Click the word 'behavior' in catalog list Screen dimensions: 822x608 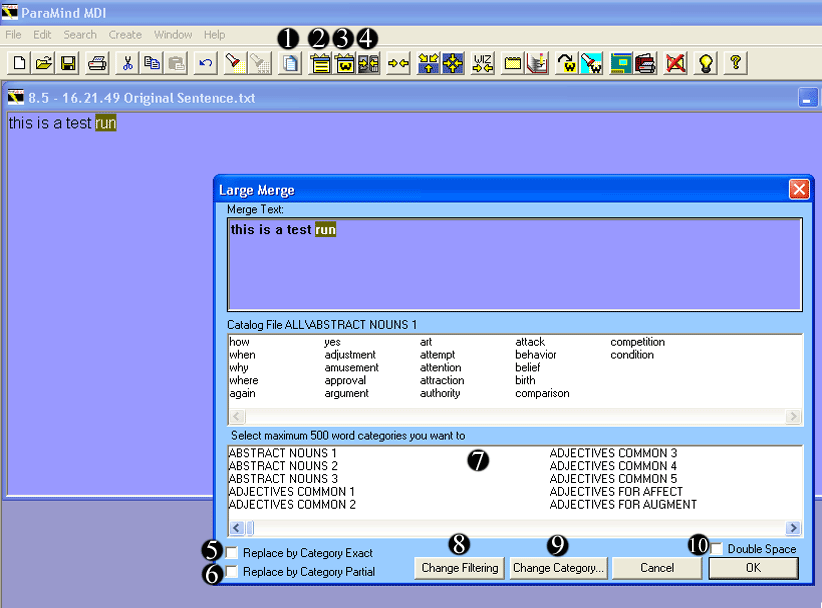tap(536, 355)
